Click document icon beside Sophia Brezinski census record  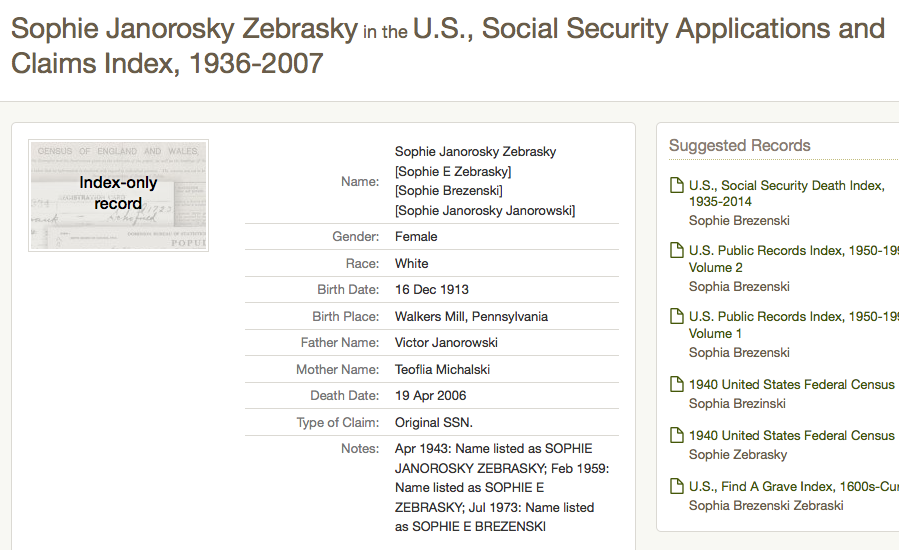(x=677, y=385)
